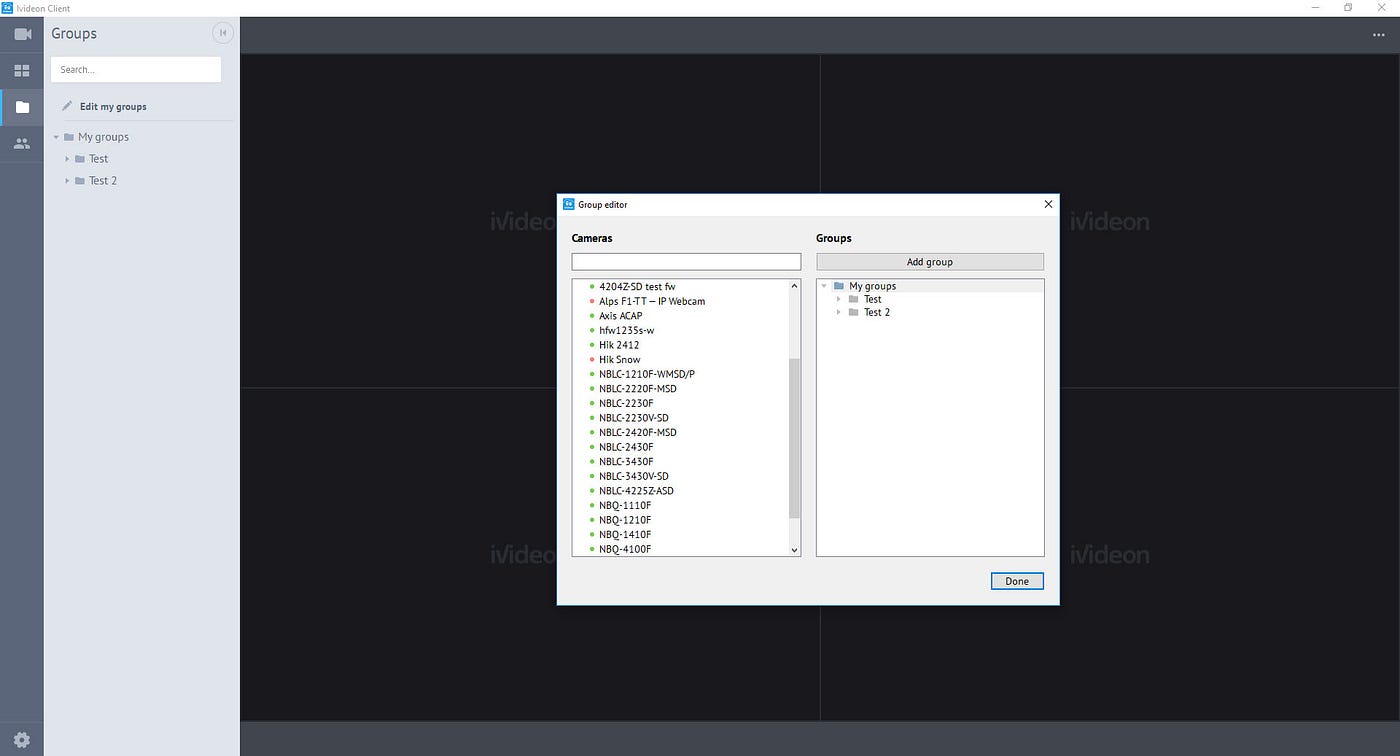The width and height of the screenshot is (1400, 756).
Task: Select Test label in dialog Groups tree
Action: [873, 299]
